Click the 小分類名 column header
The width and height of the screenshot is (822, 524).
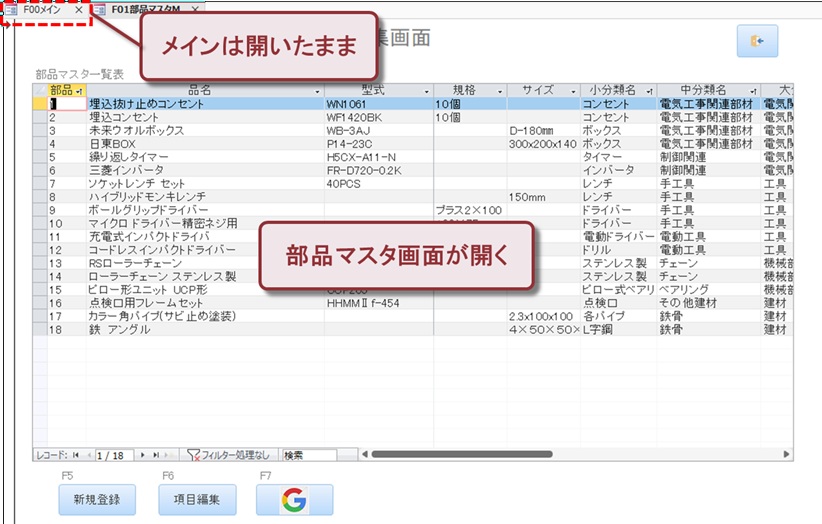(x=610, y=90)
